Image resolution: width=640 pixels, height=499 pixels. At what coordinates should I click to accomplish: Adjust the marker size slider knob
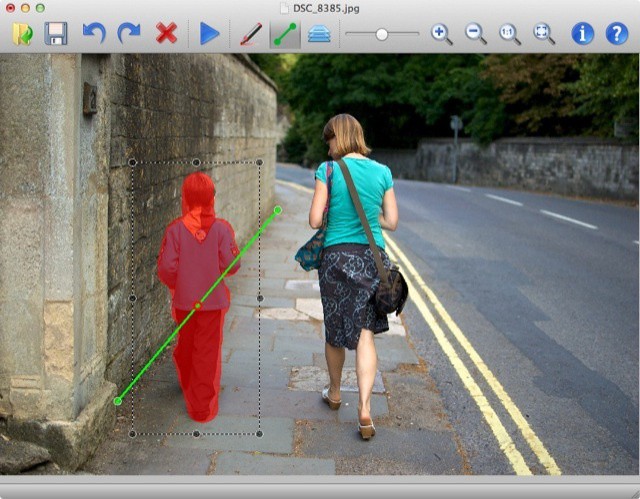tap(382, 34)
